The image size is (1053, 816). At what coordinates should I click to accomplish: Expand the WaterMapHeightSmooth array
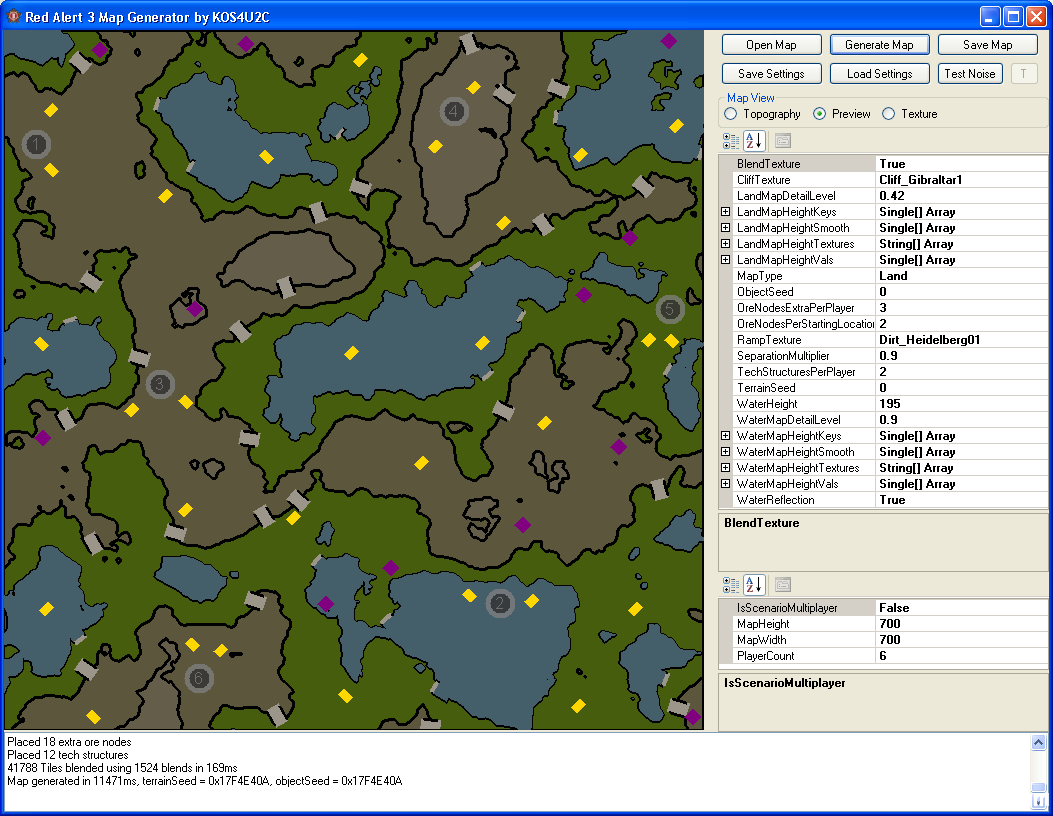tap(725, 452)
